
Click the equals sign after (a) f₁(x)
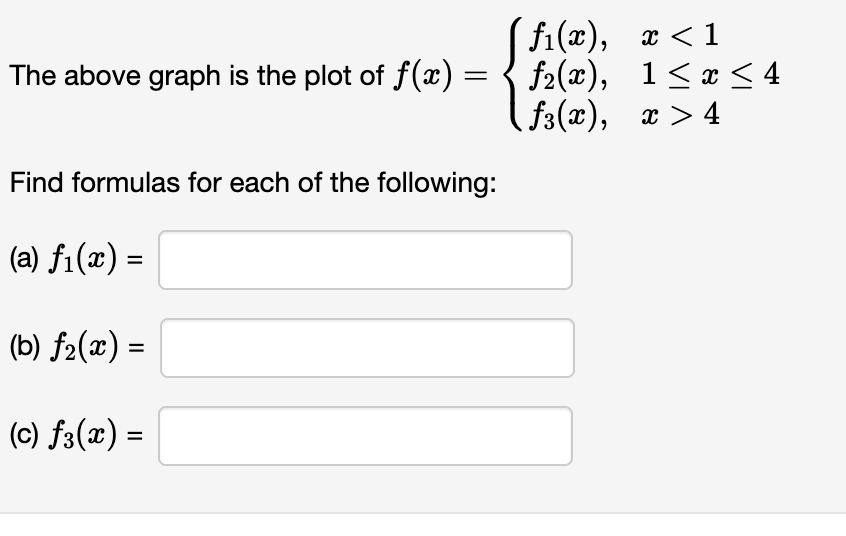pos(135,260)
